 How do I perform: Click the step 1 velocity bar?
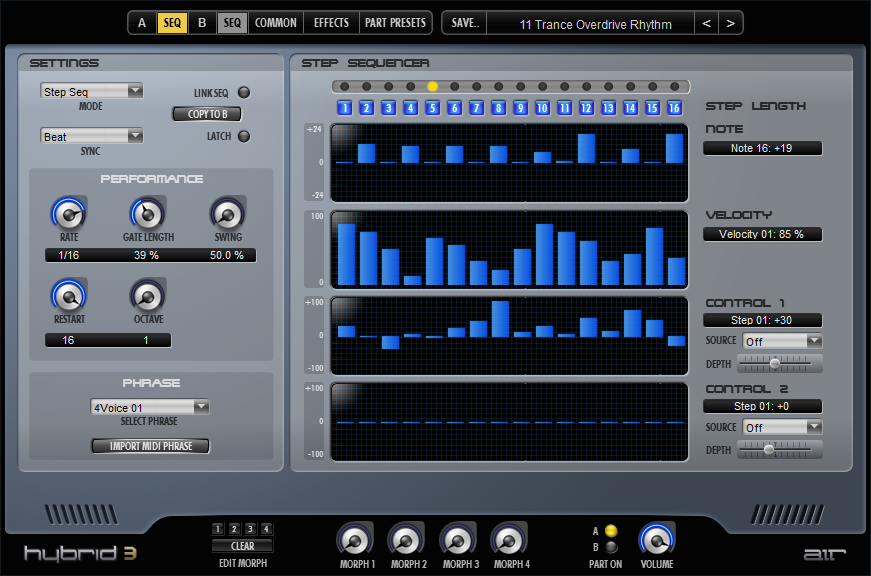(x=346, y=254)
